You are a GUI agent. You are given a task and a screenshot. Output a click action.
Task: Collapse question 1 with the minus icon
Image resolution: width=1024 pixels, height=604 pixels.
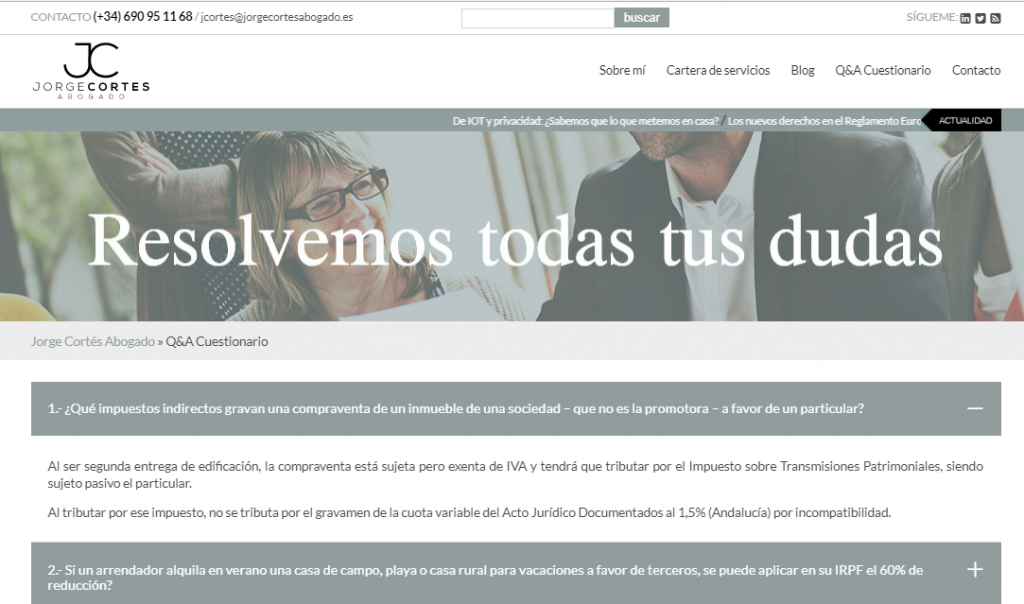point(975,408)
